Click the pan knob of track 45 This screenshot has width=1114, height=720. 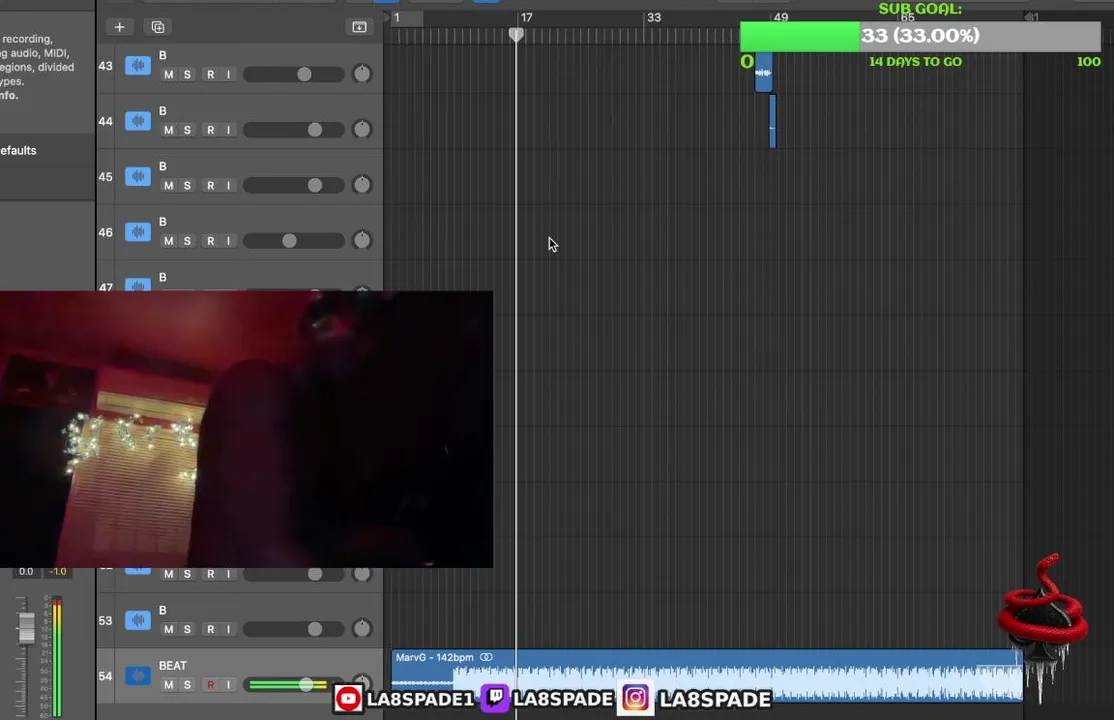pos(362,184)
